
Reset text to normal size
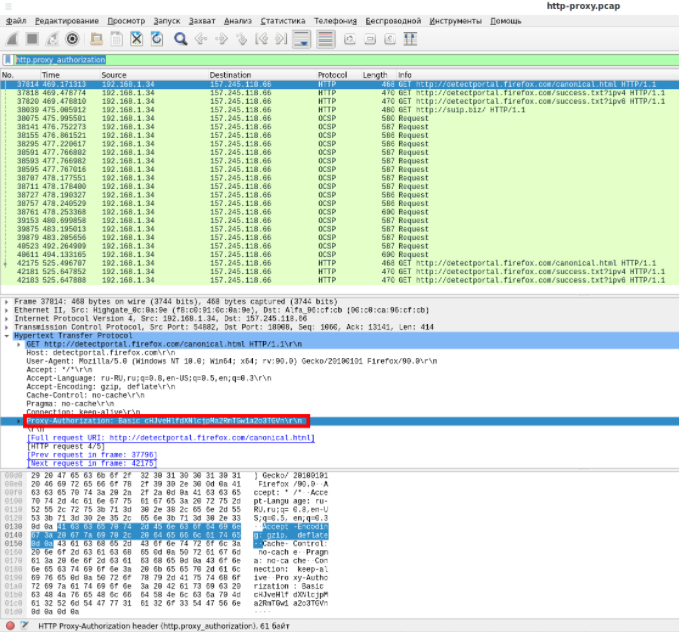390,39
